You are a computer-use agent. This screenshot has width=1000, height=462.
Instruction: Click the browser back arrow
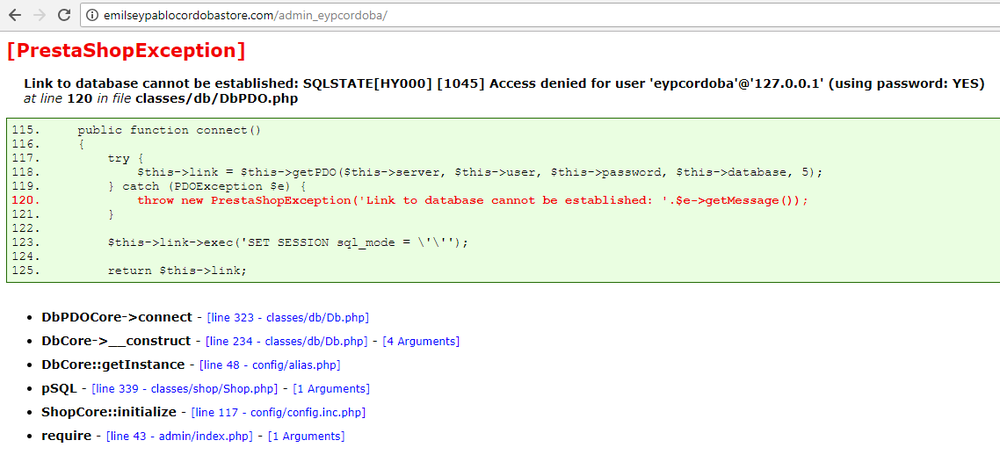click(14, 15)
